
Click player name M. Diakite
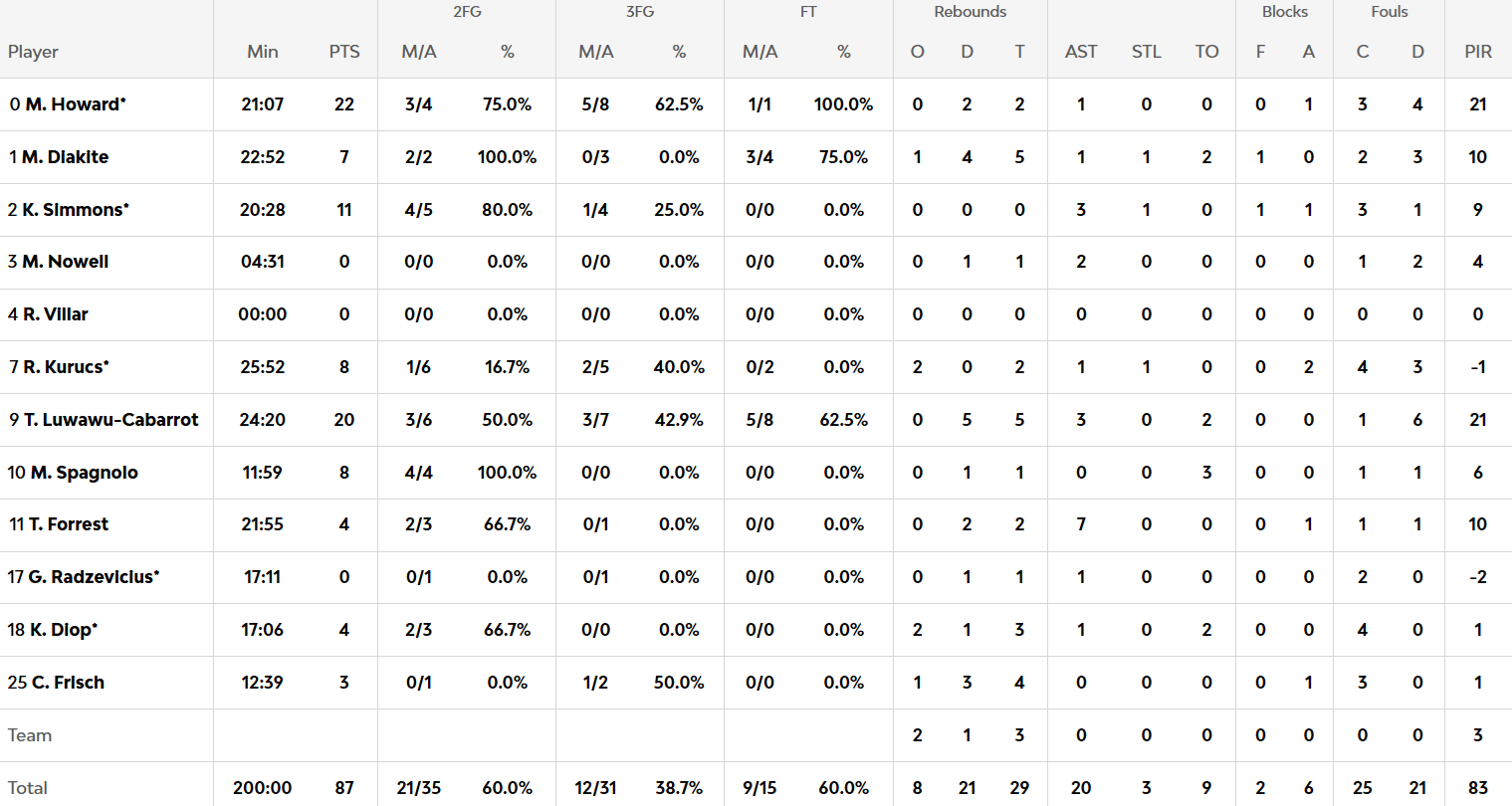65,157
